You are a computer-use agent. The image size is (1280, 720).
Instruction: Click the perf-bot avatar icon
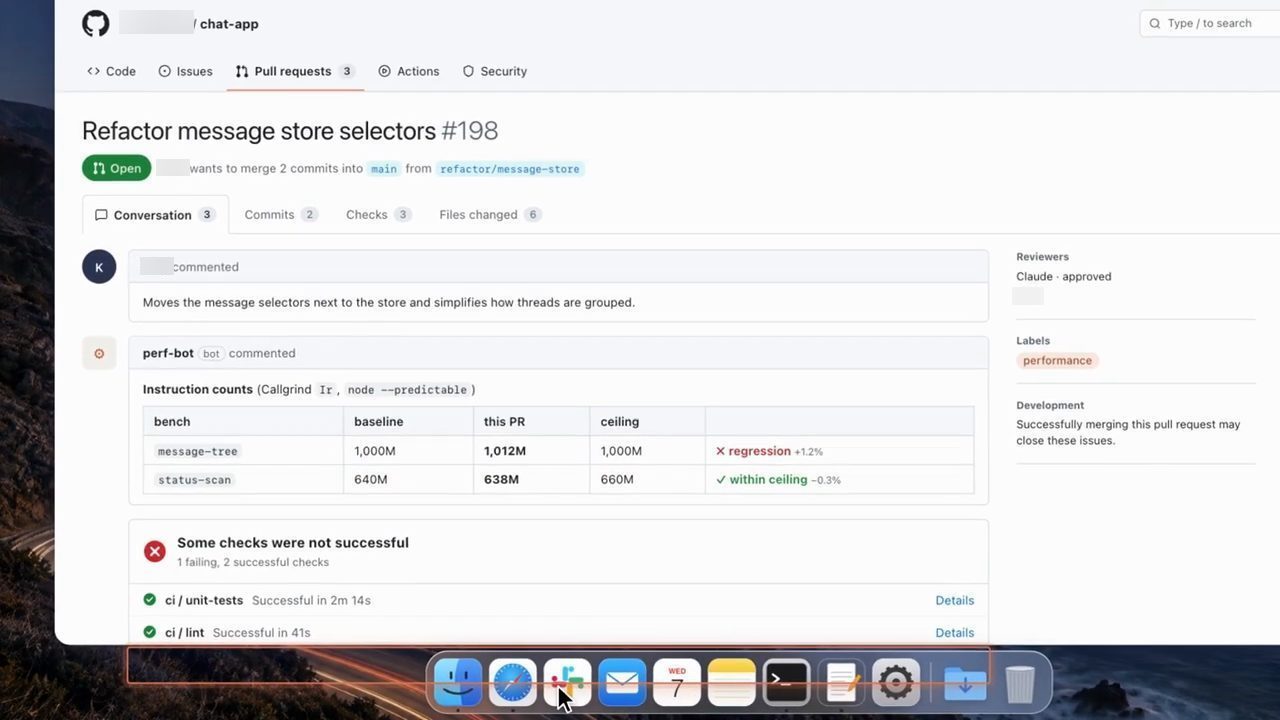pyautogui.click(x=99, y=353)
